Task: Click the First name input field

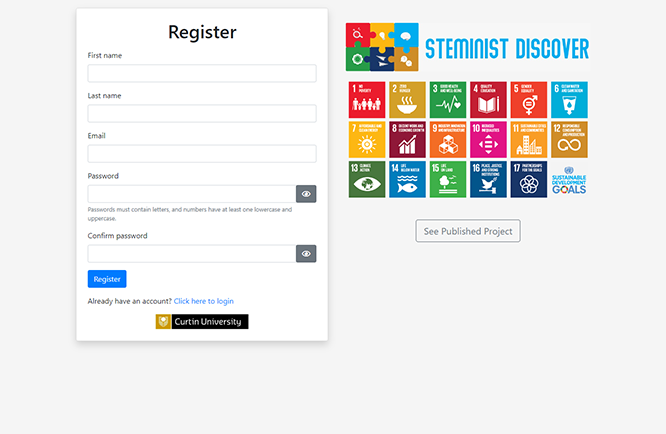Action: pos(202,73)
